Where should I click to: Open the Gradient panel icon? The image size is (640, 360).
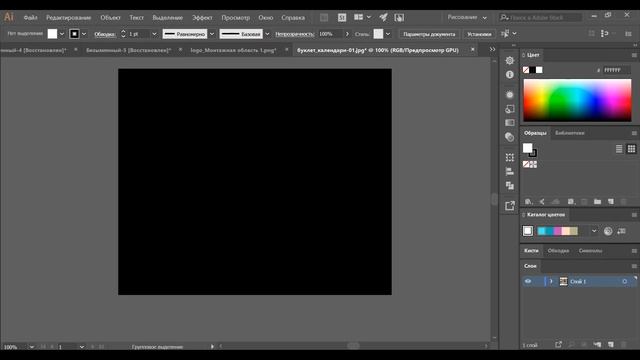pos(509,122)
